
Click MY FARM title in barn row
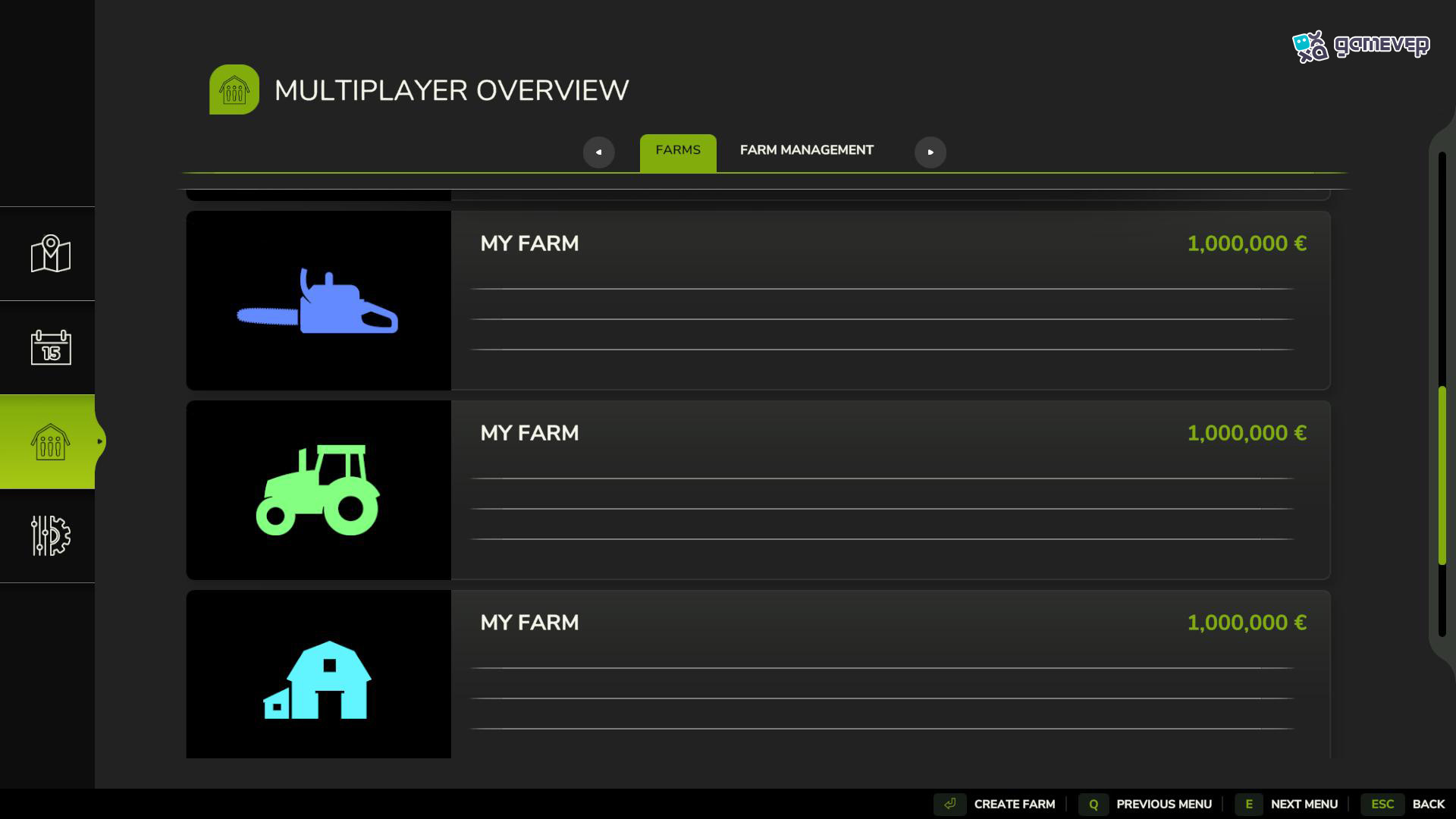(x=529, y=623)
